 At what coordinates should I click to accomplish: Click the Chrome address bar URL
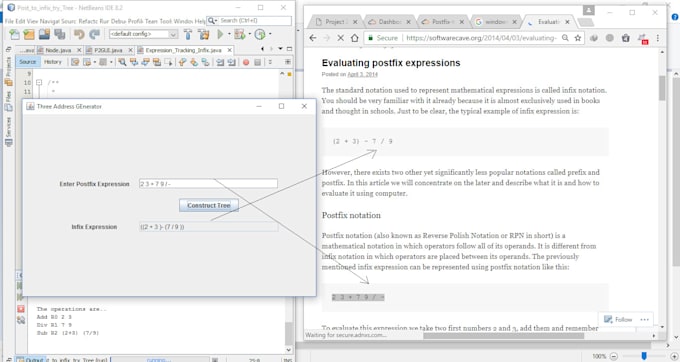pyautogui.click(x=481, y=38)
